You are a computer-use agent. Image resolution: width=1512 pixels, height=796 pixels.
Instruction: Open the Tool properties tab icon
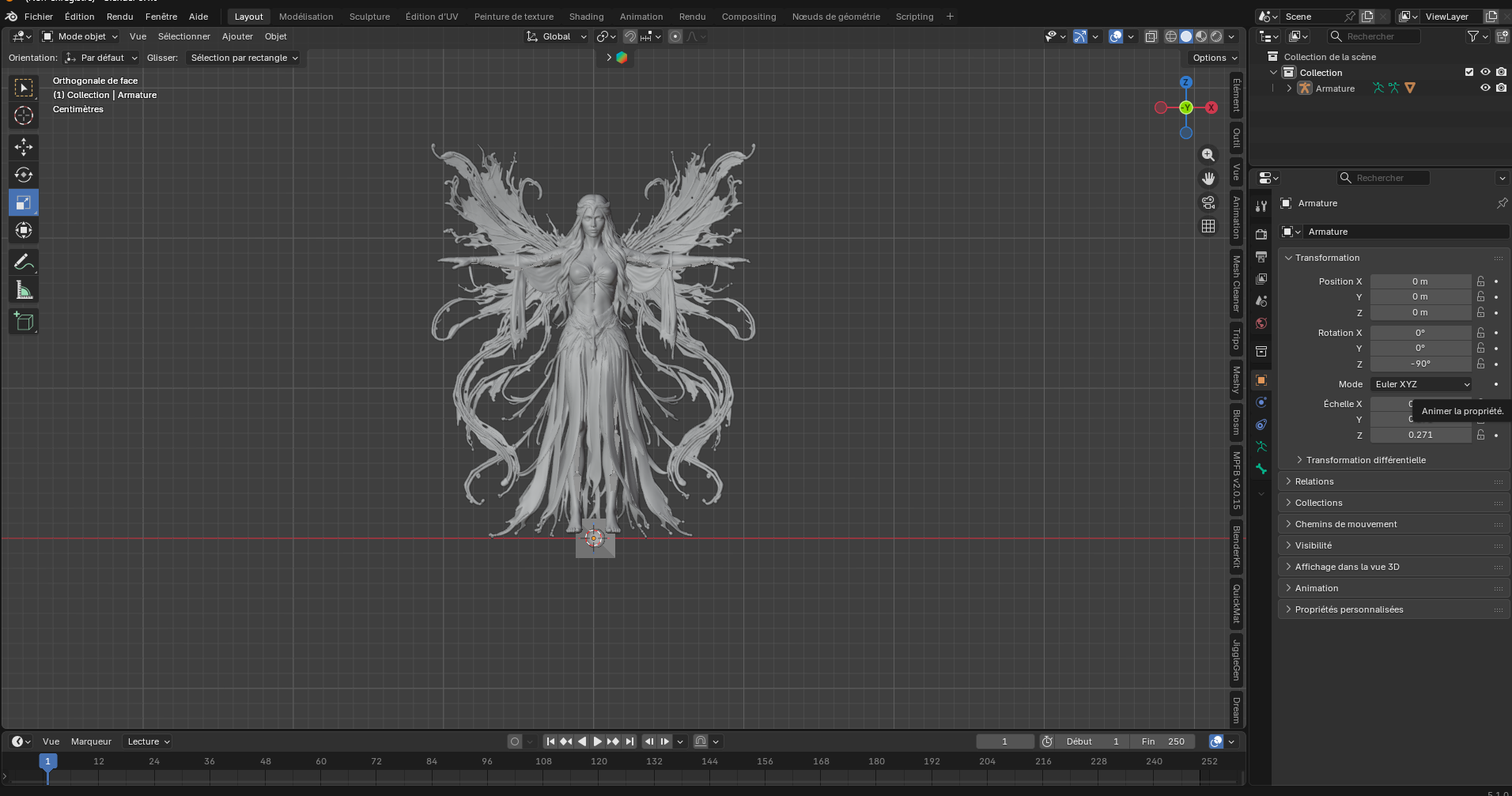[1261, 206]
